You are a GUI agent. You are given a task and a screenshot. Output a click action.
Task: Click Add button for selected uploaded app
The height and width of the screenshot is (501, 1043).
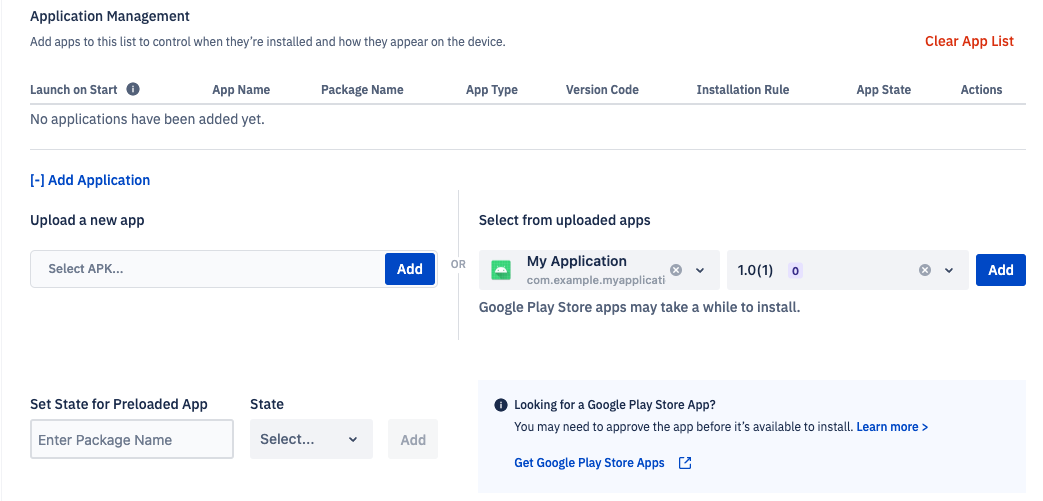click(x=1000, y=270)
